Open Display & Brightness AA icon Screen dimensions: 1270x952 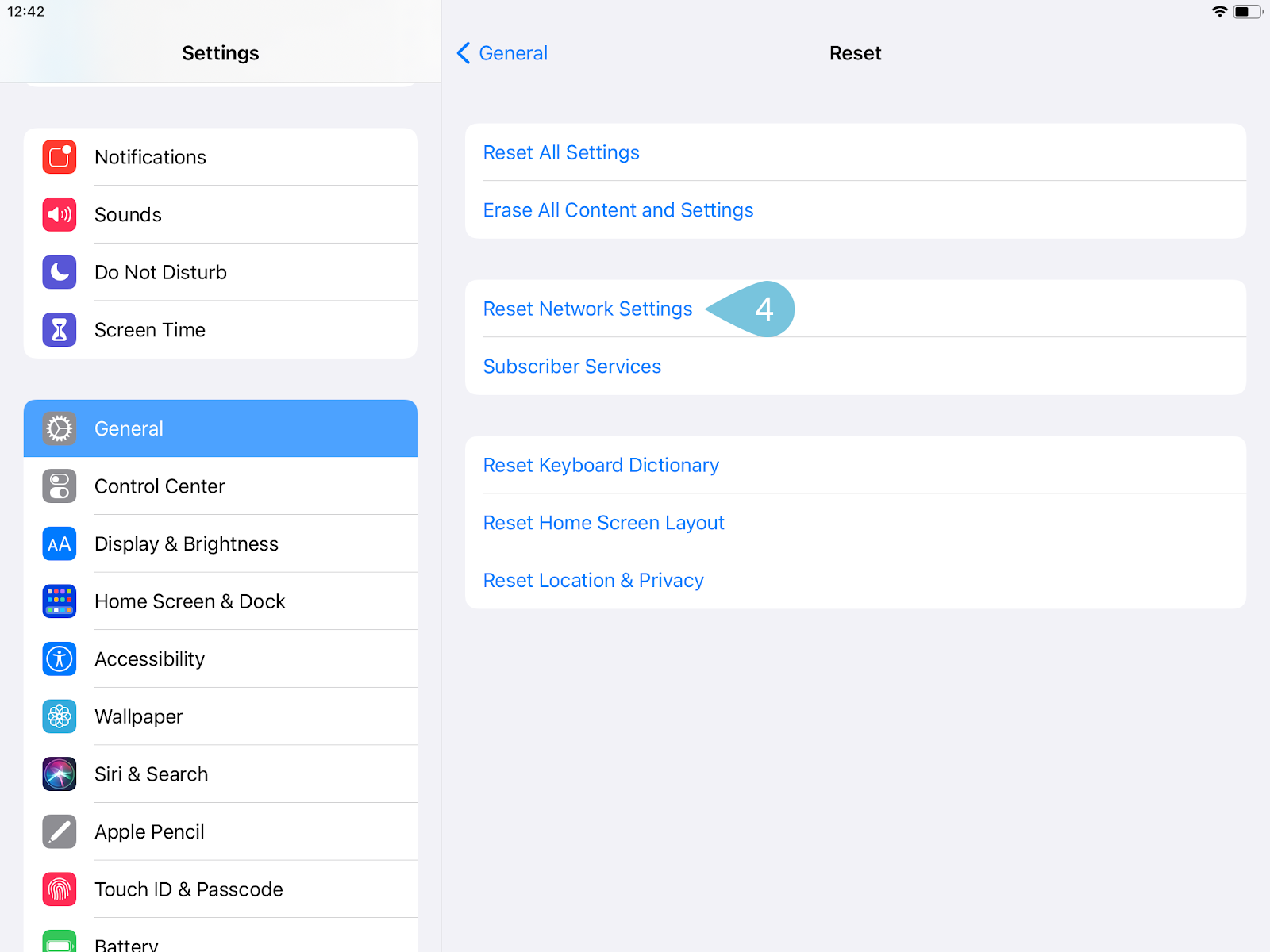(x=60, y=544)
